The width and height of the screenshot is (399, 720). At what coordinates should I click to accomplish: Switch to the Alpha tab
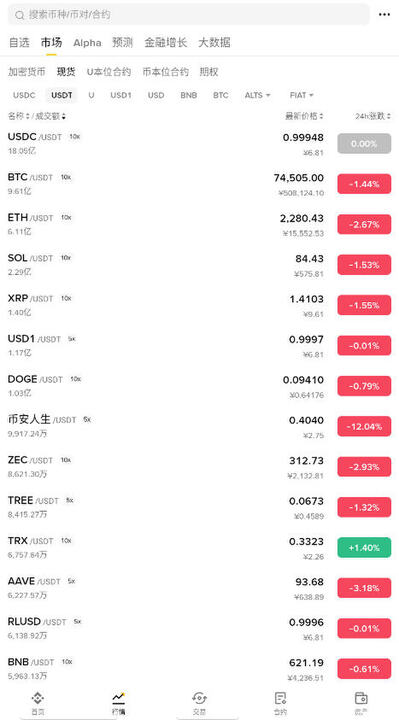[x=87, y=43]
